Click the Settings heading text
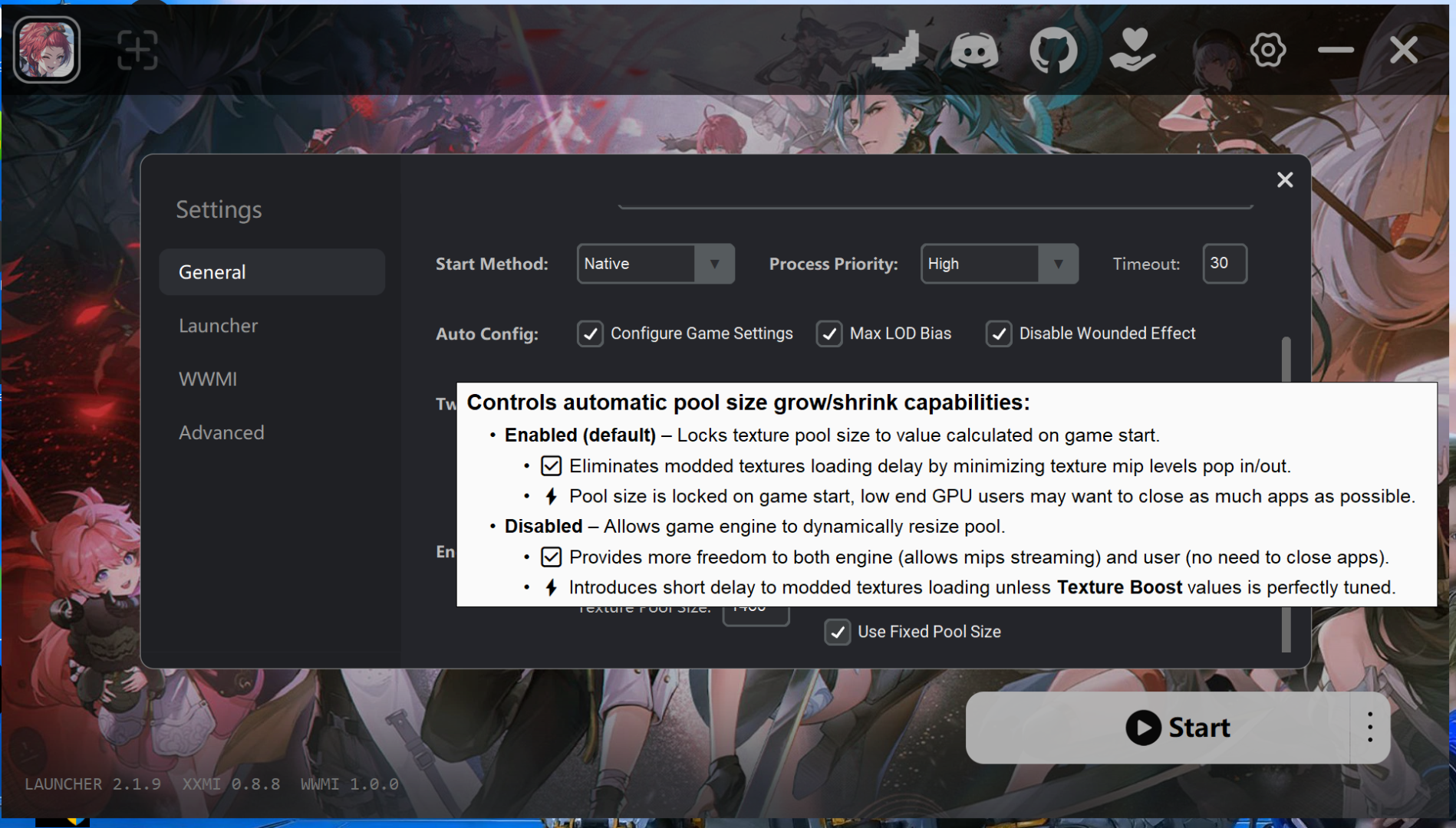The image size is (1456, 828). tap(219, 209)
